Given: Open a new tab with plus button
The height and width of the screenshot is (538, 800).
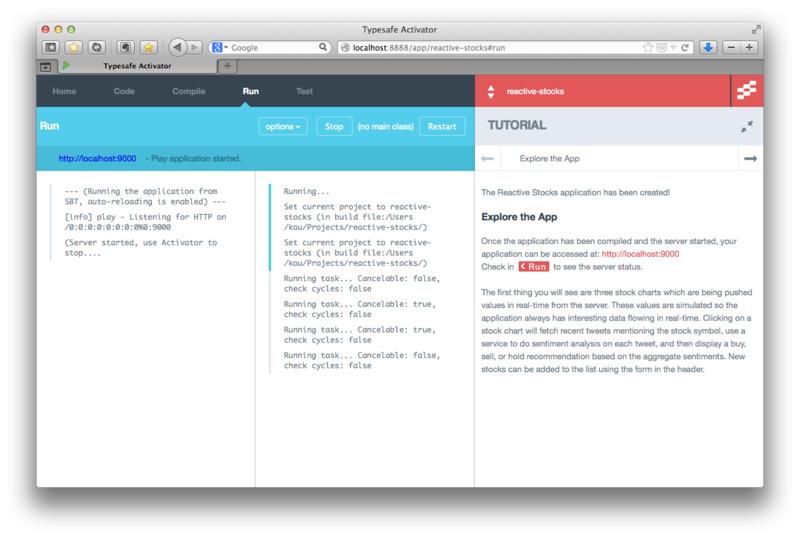Looking at the screenshot, I should [x=228, y=66].
